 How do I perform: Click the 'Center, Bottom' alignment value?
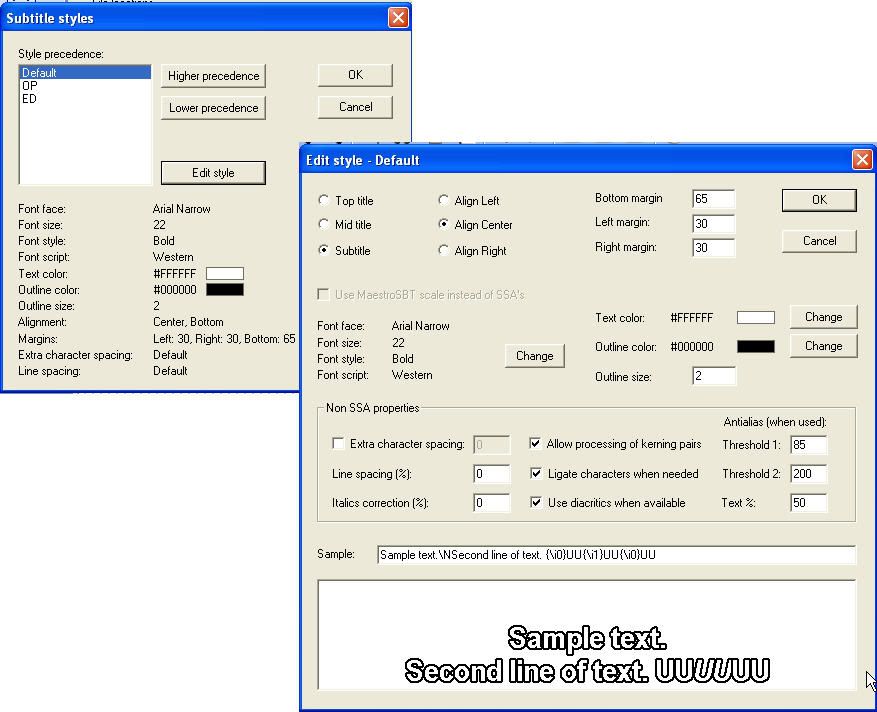tap(188, 322)
